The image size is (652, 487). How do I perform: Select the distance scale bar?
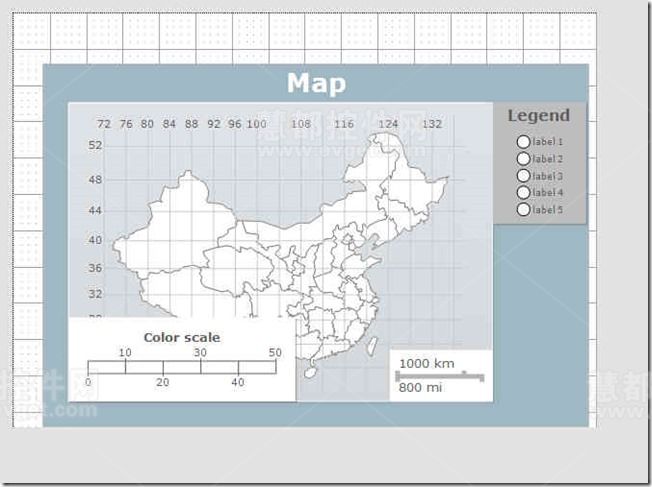(x=440, y=377)
